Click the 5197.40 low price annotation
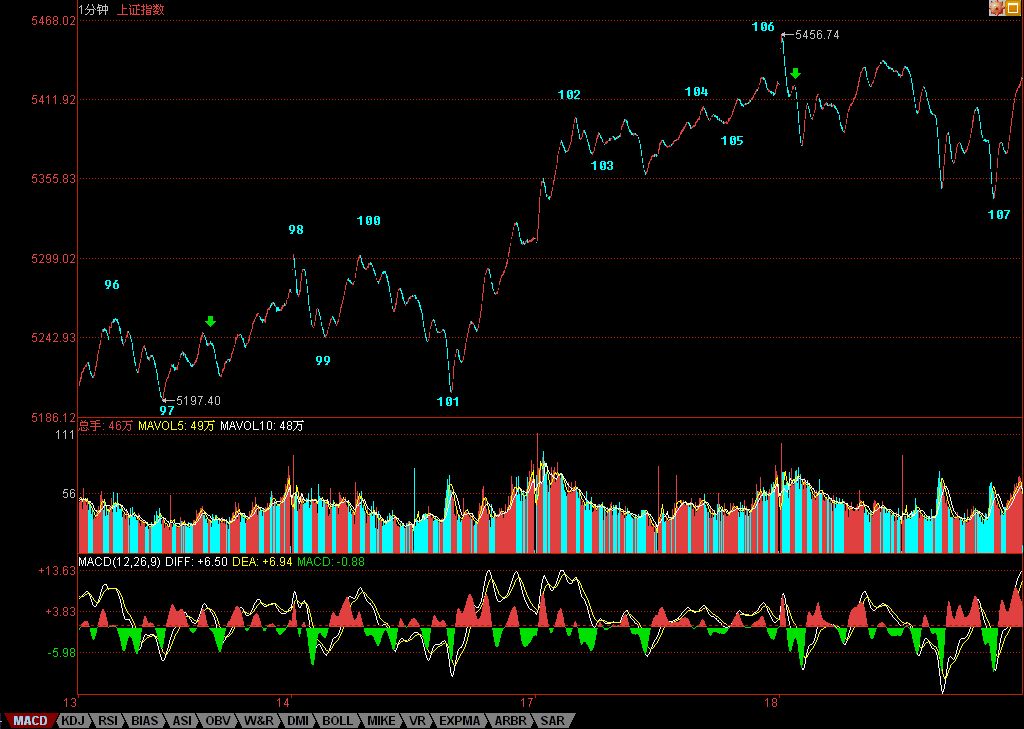 [198, 400]
